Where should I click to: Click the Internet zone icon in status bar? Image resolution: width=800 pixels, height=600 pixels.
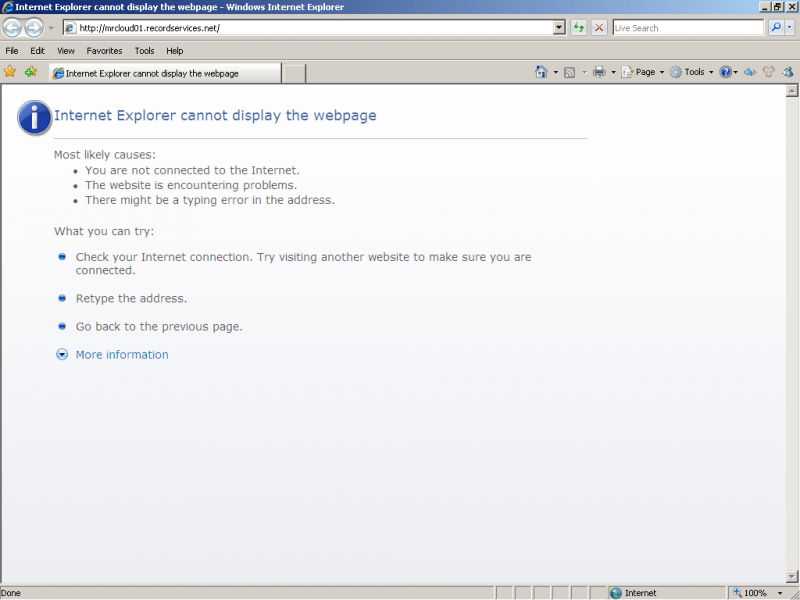pos(615,592)
